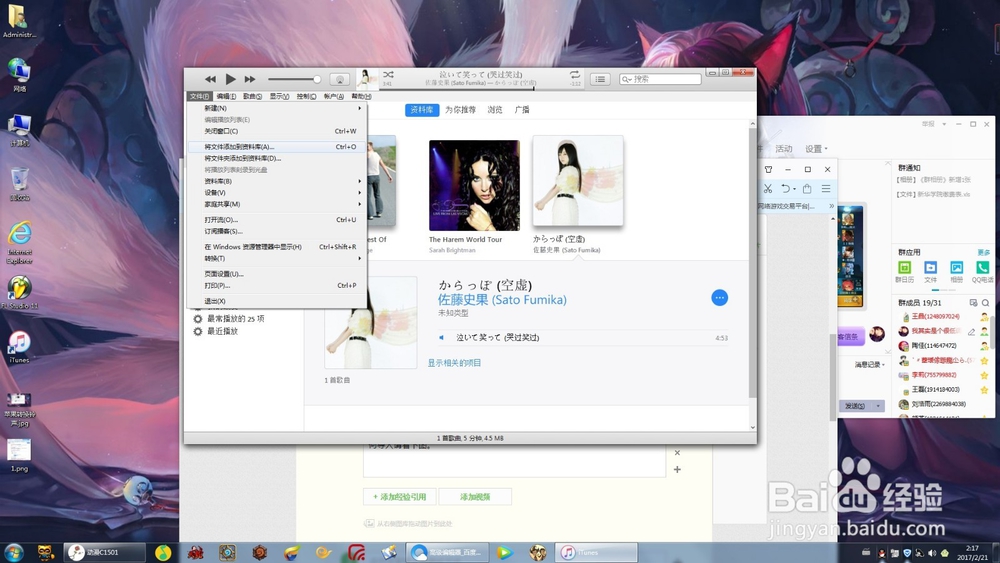Click the group member search magnifier icon
The height and width of the screenshot is (563, 1000).
pyautogui.click(x=985, y=303)
